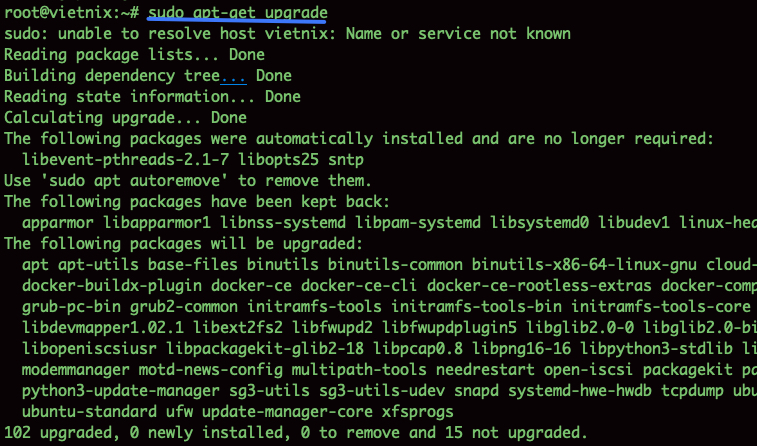
Task: Click the Calculating upgrade line
Action: pyautogui.click(x=125, y=117)
